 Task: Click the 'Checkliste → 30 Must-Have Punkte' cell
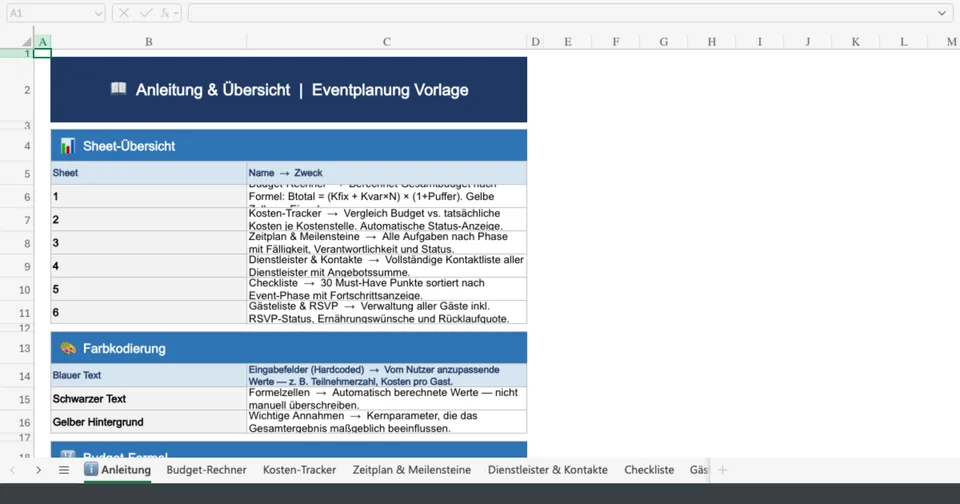click(x=386, y=289)
